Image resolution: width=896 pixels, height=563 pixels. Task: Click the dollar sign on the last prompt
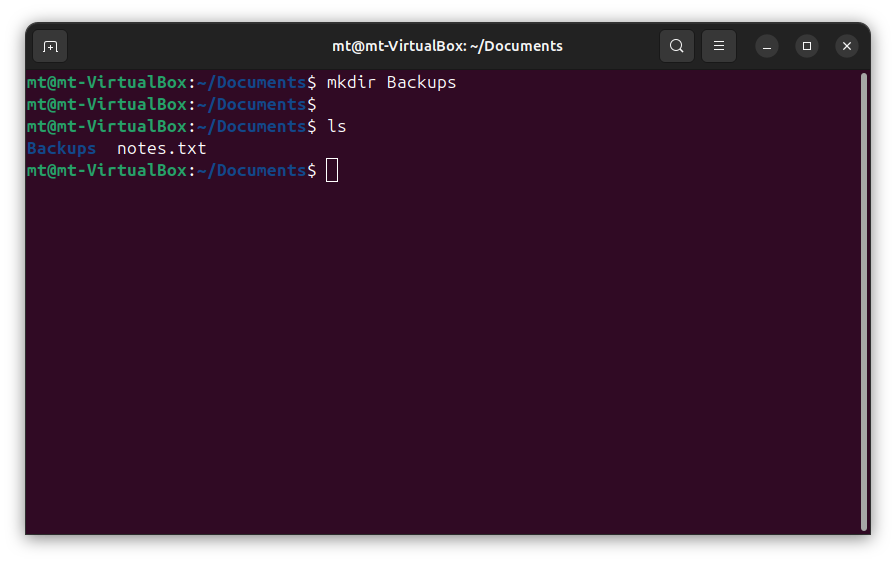(x=311, y=170)
